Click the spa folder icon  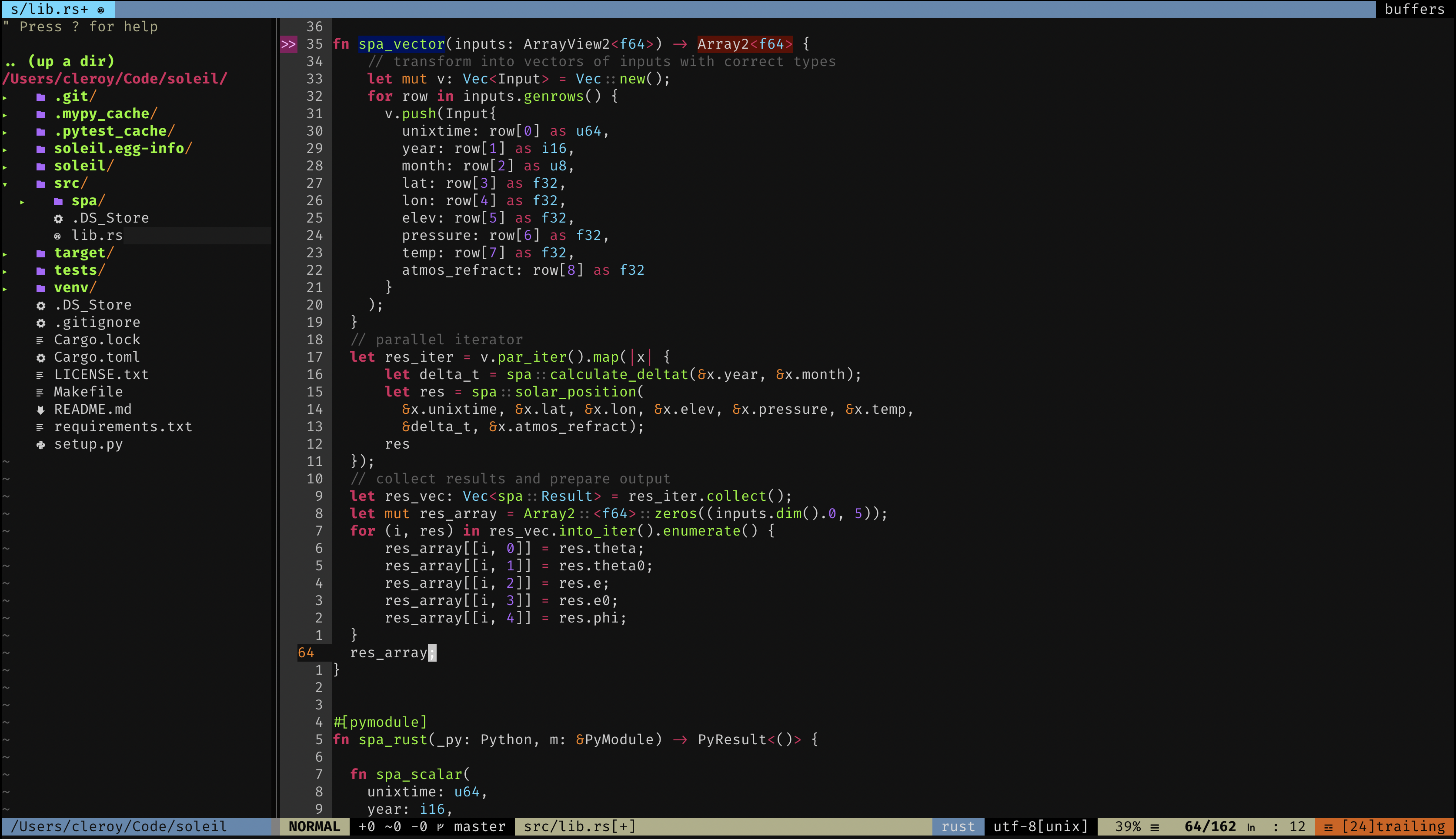click(58, 201)
